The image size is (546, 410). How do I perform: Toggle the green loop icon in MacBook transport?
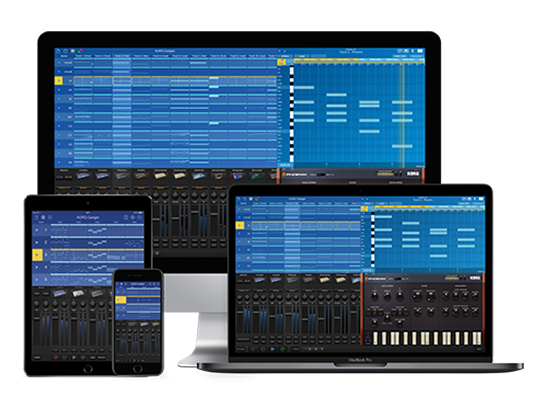tap(282, 349)
